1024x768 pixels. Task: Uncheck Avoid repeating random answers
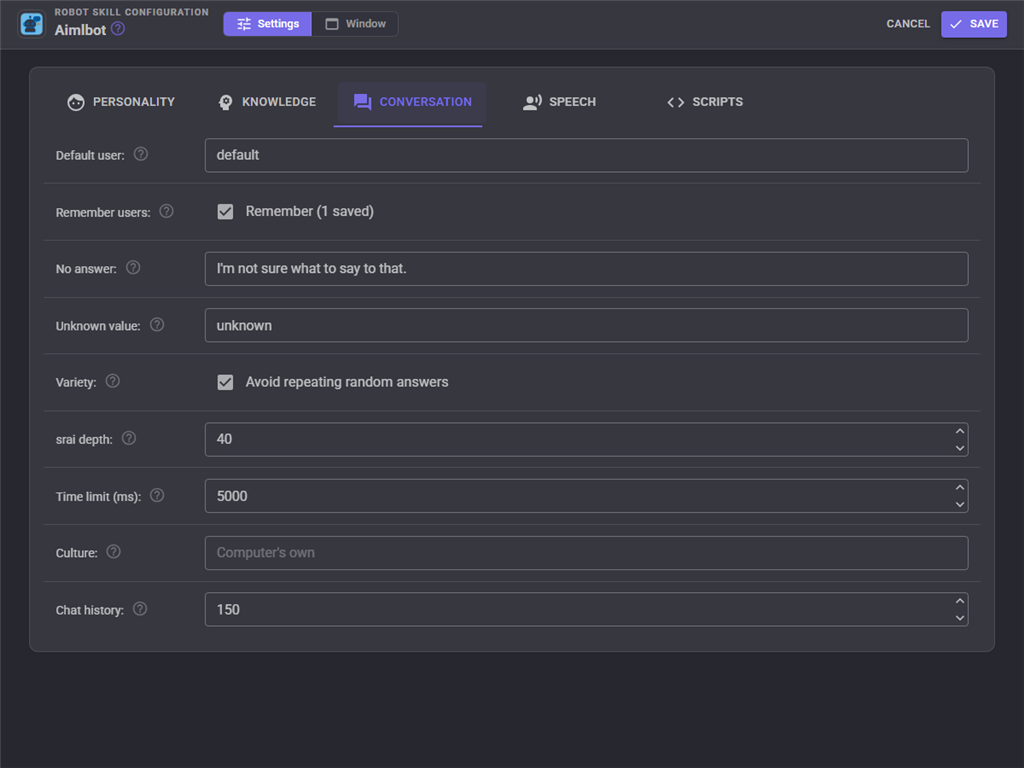225,382
